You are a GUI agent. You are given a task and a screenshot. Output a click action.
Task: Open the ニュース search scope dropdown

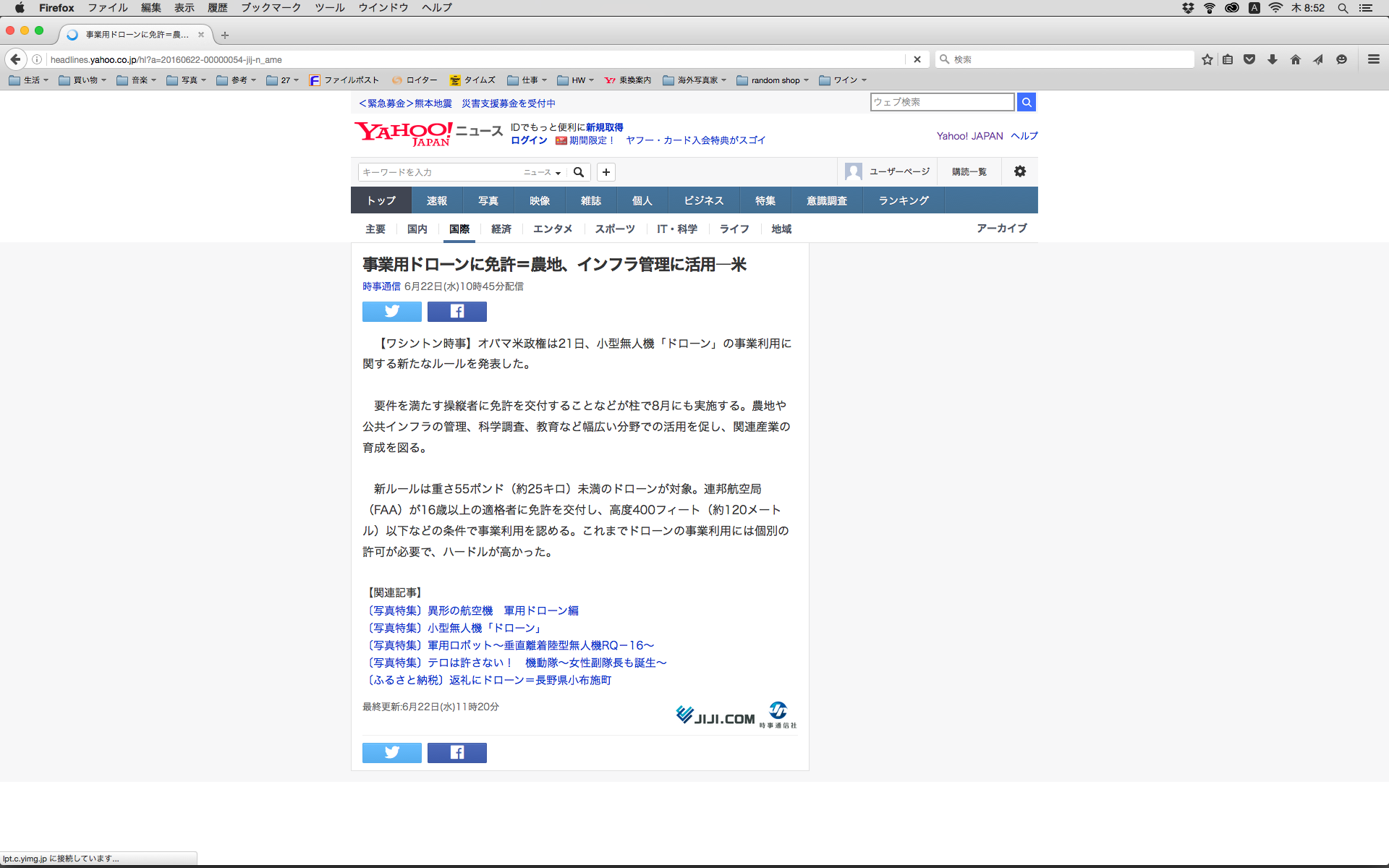542,172
